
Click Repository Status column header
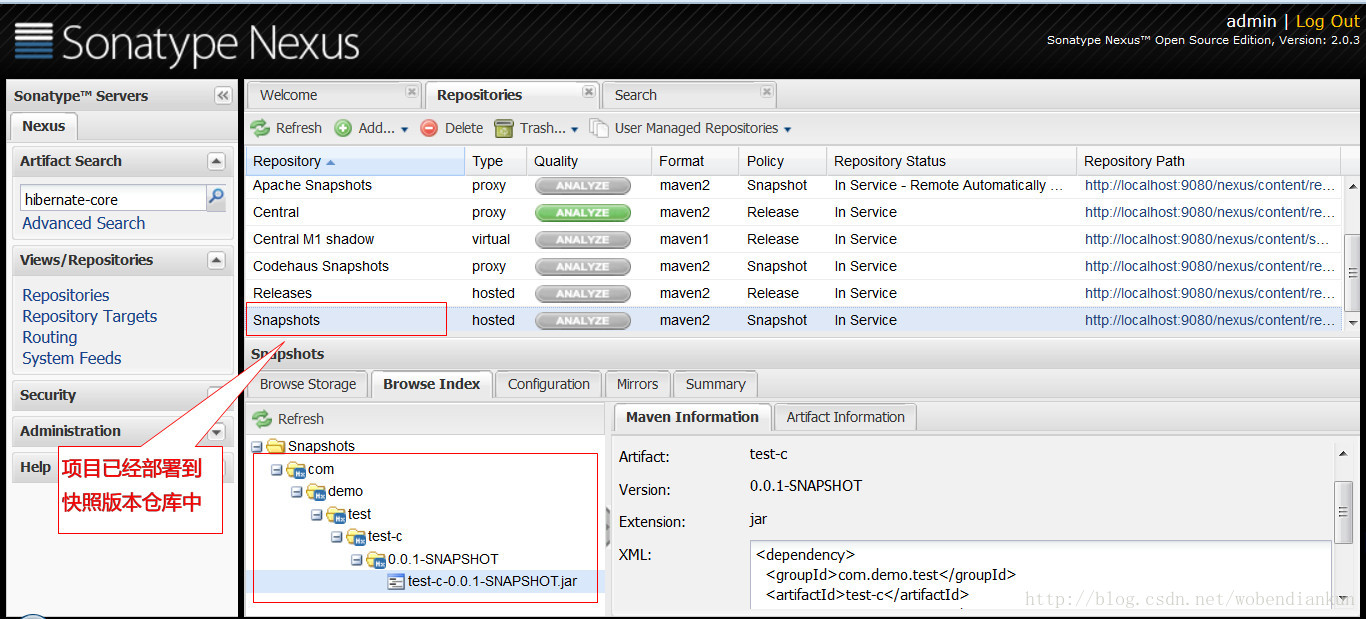coord(951,161)
